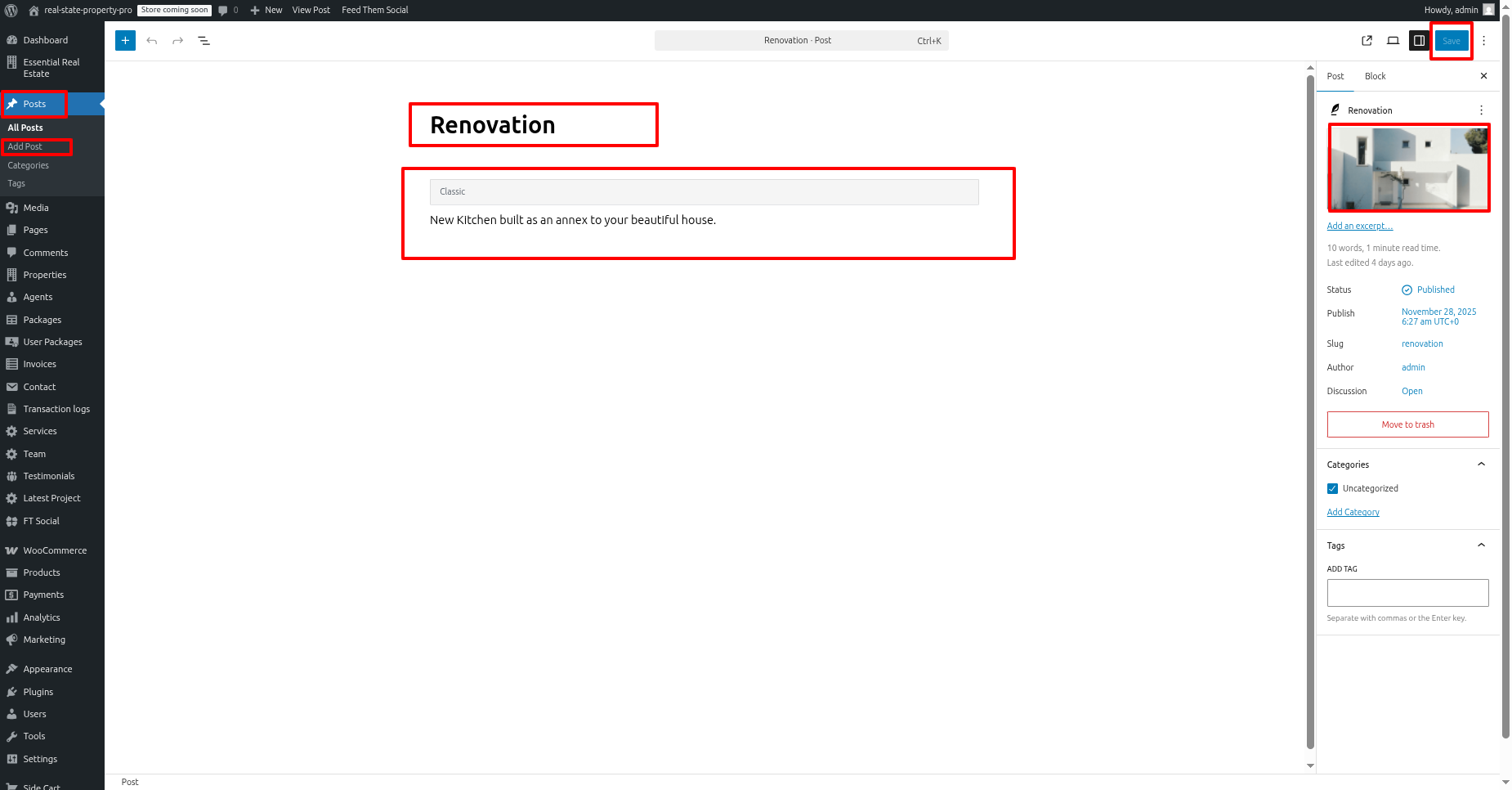The image size is (1512, 790).
Task: Open WooCommerce in the admin sidebar
Action: (x=54, y=550)
